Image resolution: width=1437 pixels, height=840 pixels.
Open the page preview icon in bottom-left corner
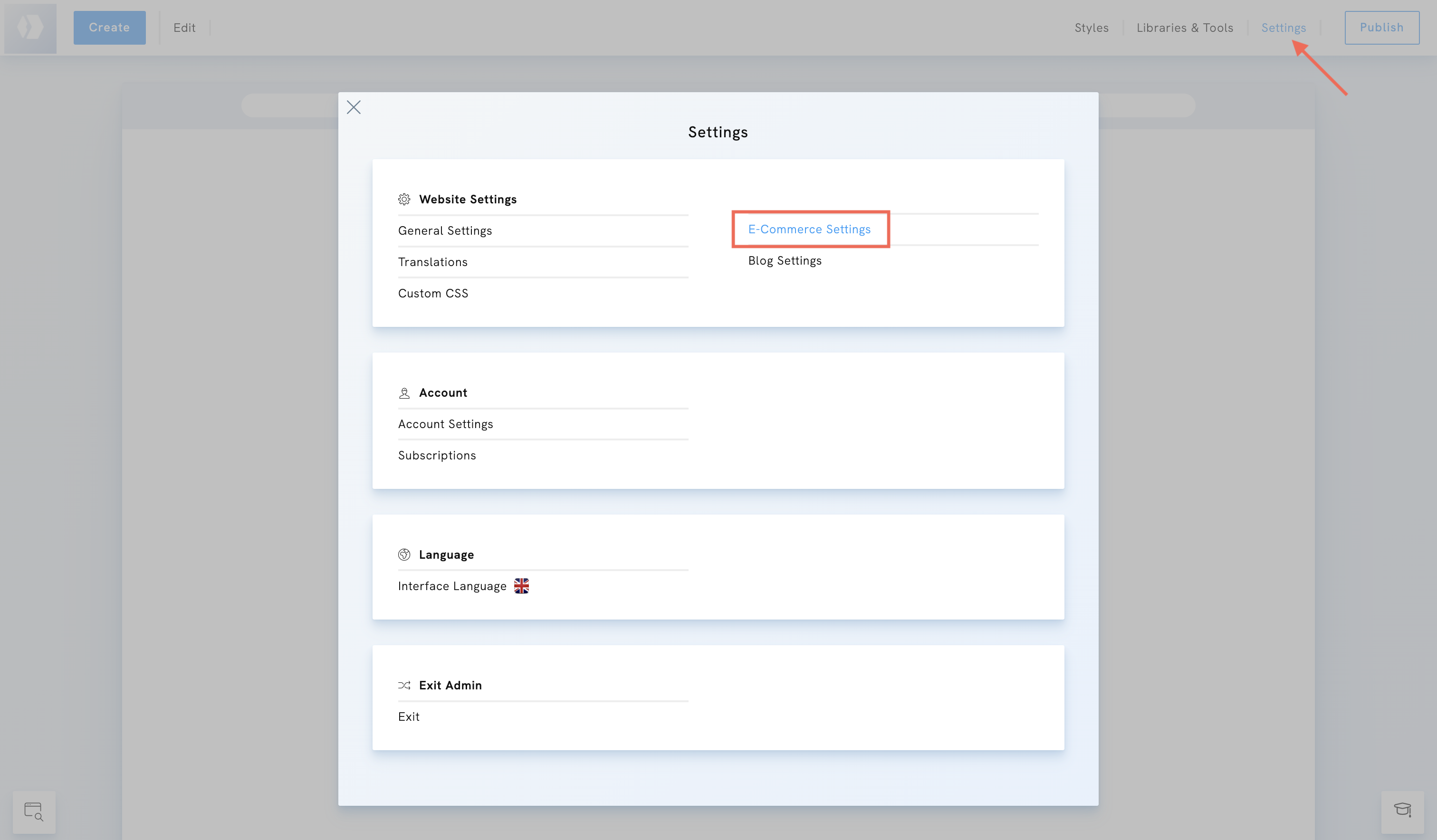click(x=34, y=811)
